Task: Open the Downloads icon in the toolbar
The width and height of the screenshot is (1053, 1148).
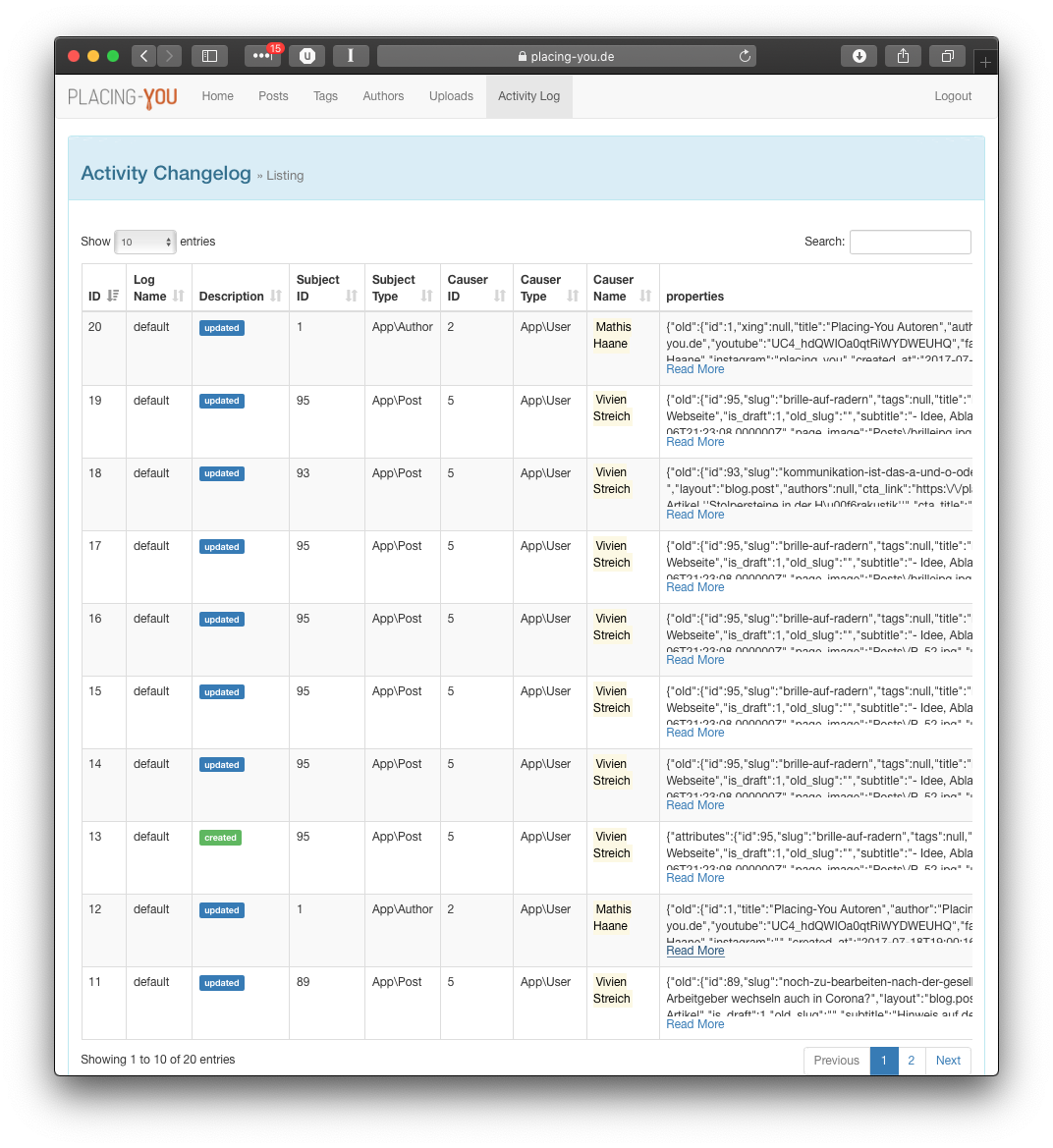Action: pyautogui.click(x=859, y=56)
